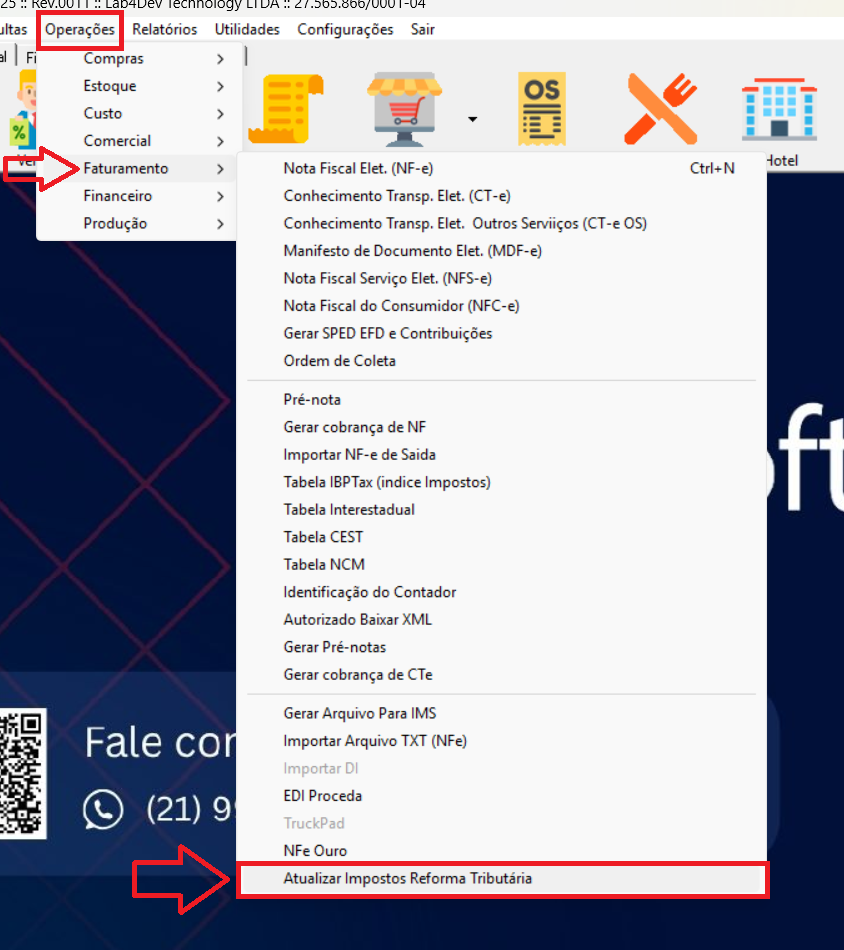This screenshot has width=844, height=950.
Task: Click the OS service order icon
Action: 542,108
